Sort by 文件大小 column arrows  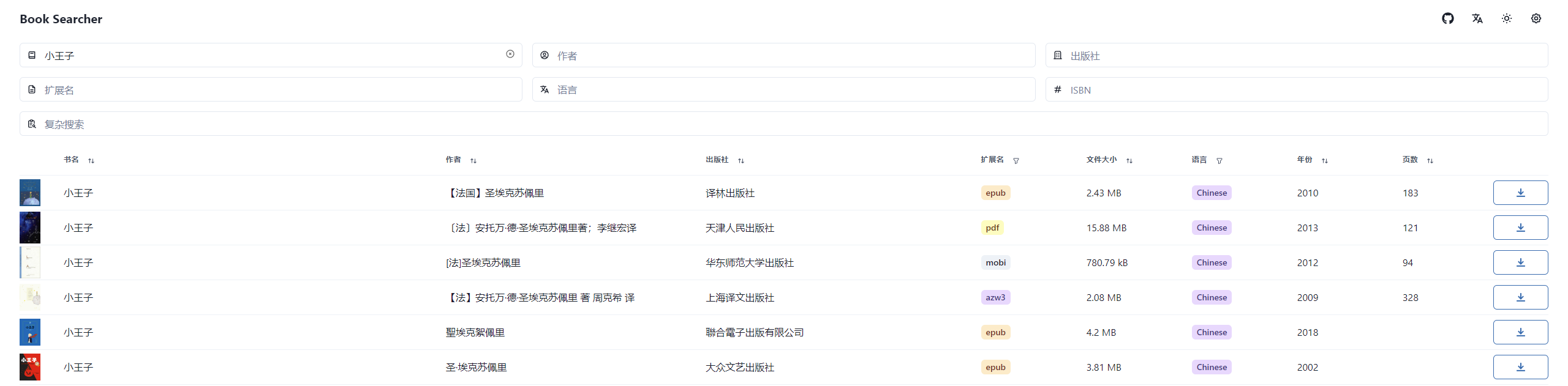pyautogui.click(x=1129, y=161)
